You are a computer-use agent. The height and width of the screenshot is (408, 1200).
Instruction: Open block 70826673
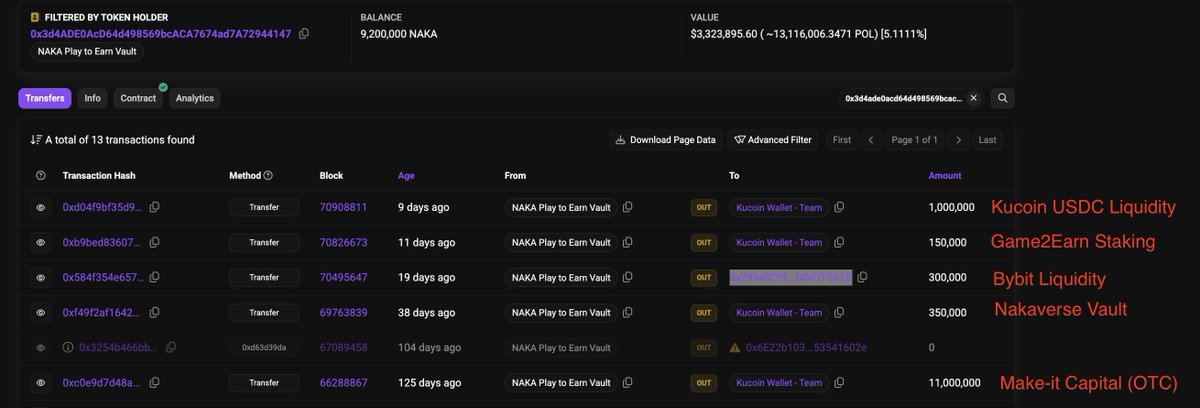pos(343,242)
